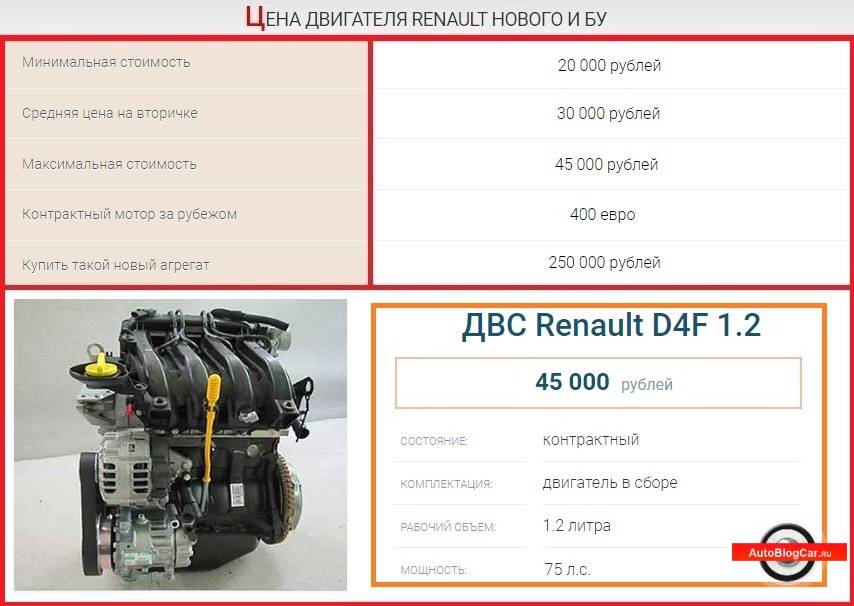Image resolution: width=854 pixels, height=606 pixels.
Task: Select the 'Состояние:' label
Action: click(x=434, y=441)
